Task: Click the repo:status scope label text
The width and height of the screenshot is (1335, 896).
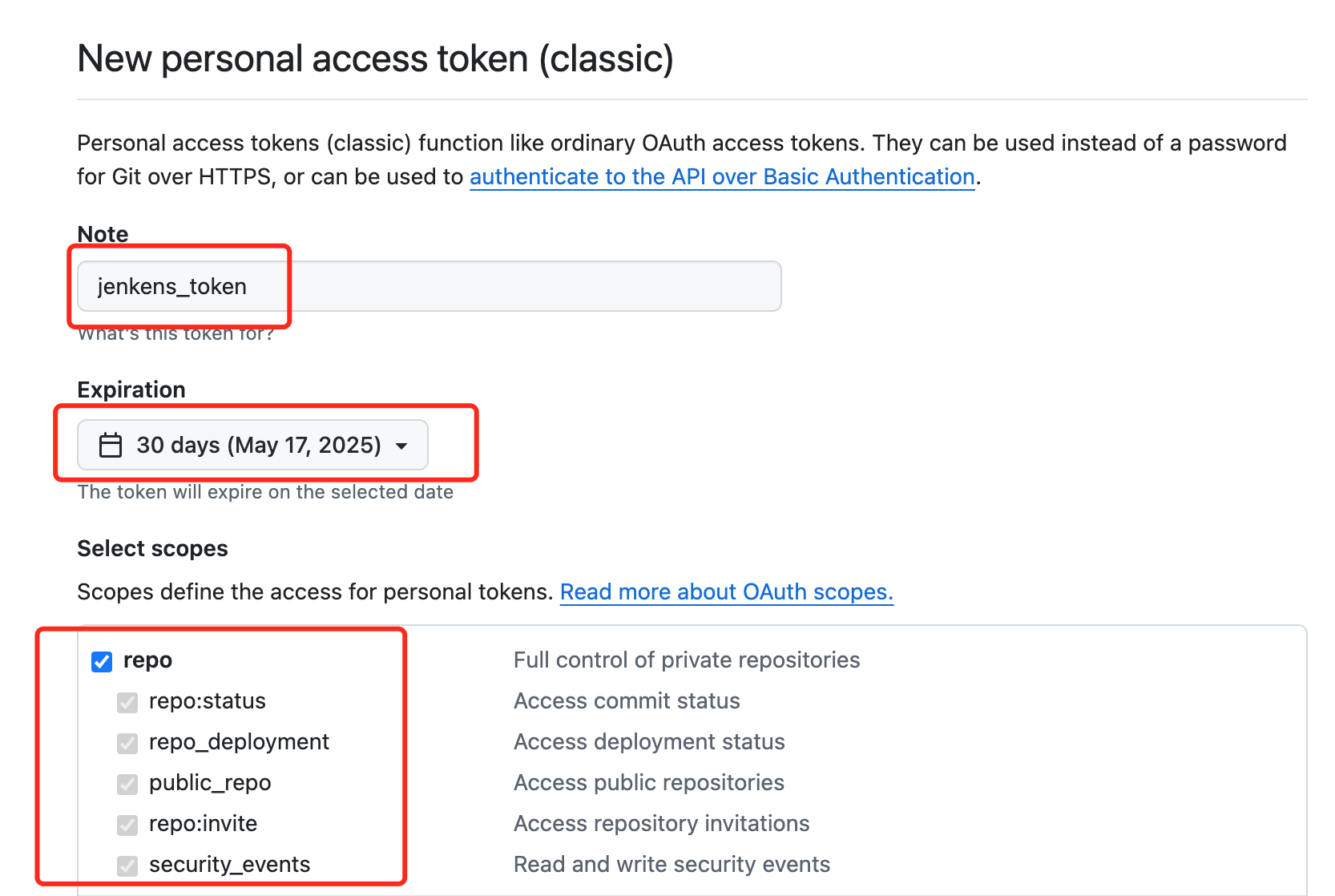Action: tap(207, 701)
